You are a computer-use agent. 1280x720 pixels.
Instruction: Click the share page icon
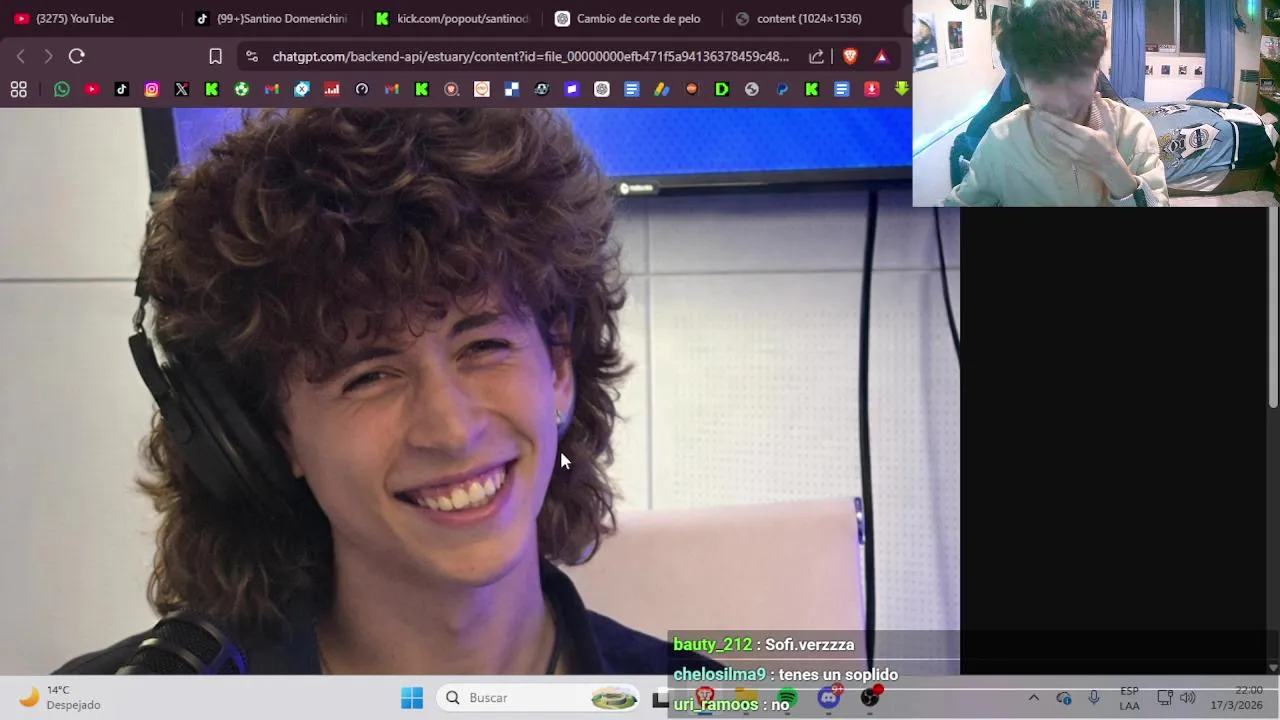pos(817,56)
